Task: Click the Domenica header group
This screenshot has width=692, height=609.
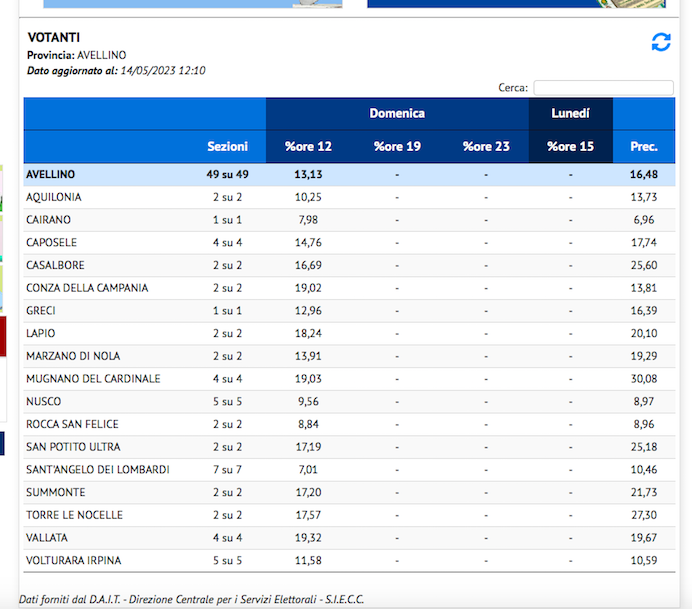Action: click(x=397, y=113)
